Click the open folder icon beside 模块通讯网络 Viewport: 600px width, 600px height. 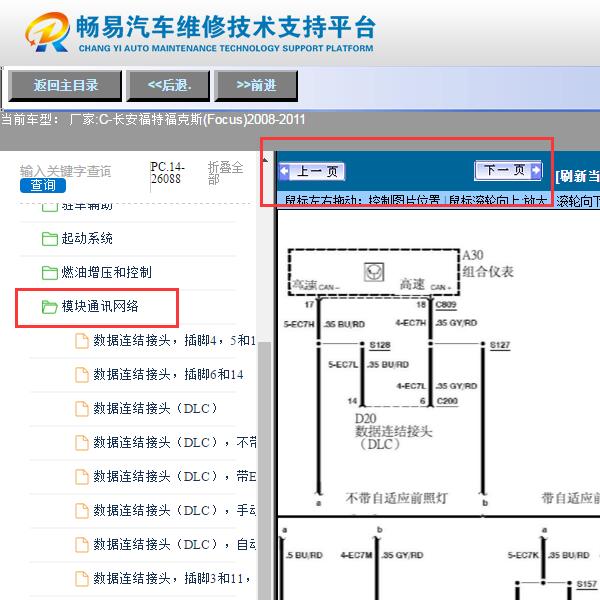[x=49, y=307]
